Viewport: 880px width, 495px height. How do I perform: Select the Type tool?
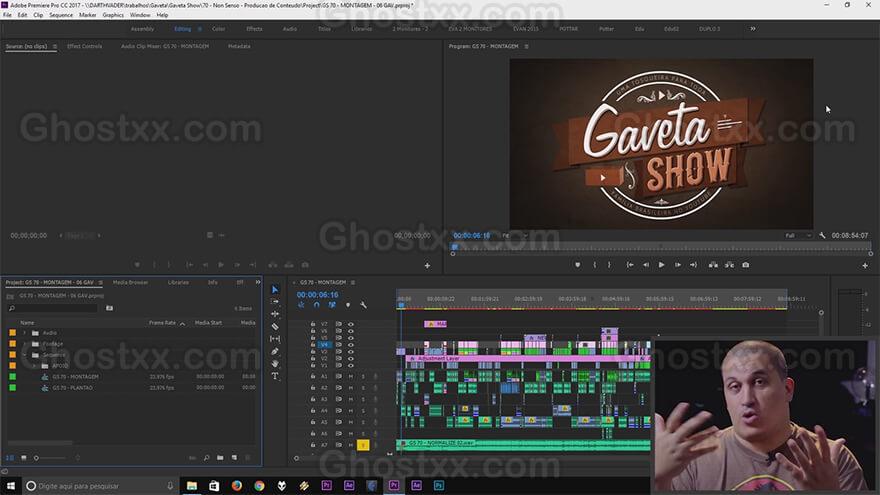click(x=275, y=376)
